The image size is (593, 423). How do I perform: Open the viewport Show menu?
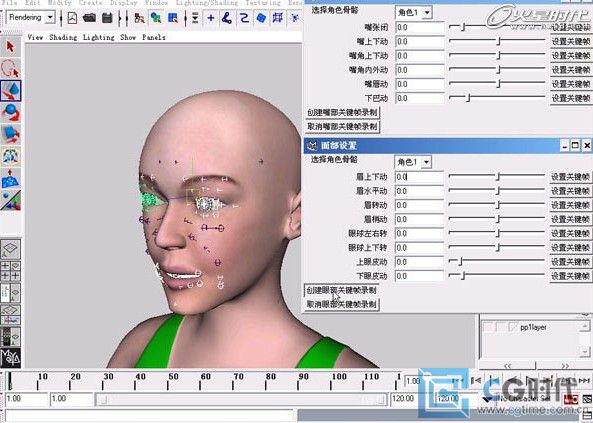click(128, 37)
